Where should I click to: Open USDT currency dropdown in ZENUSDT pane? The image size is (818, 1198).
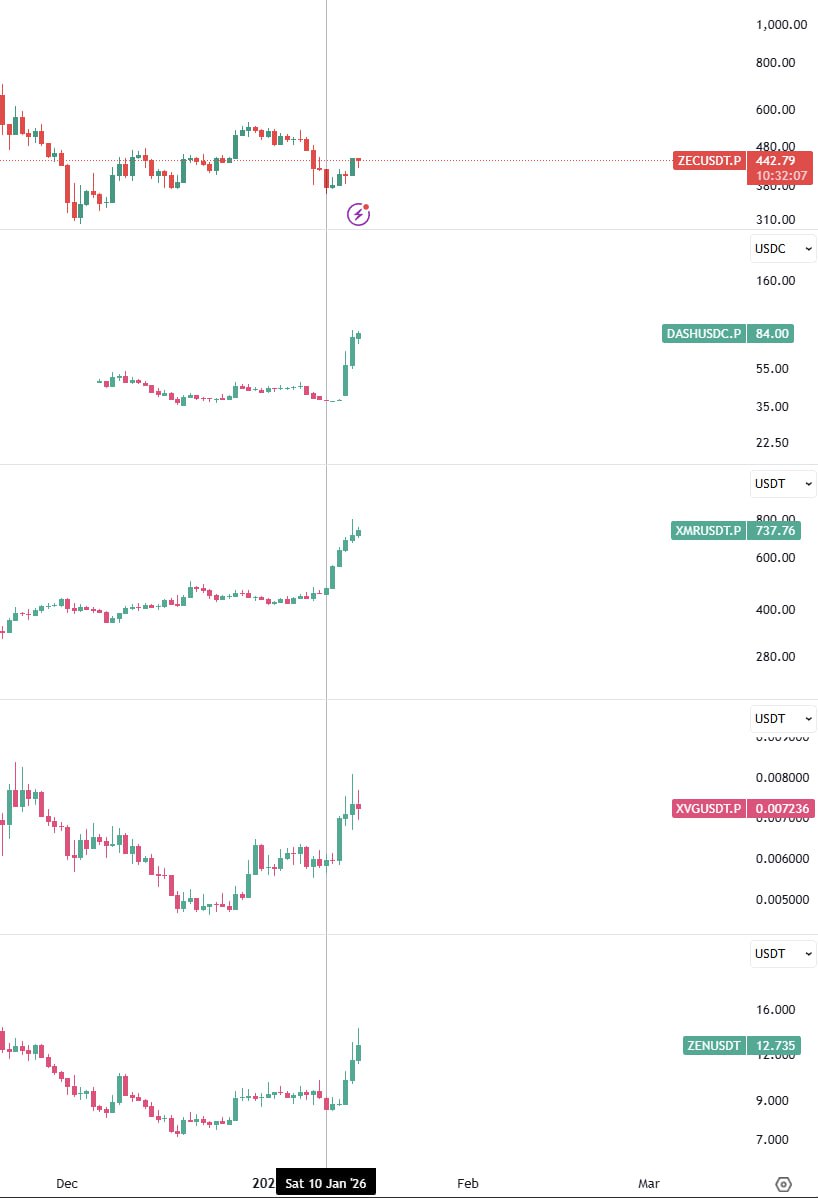pos(783,954)
